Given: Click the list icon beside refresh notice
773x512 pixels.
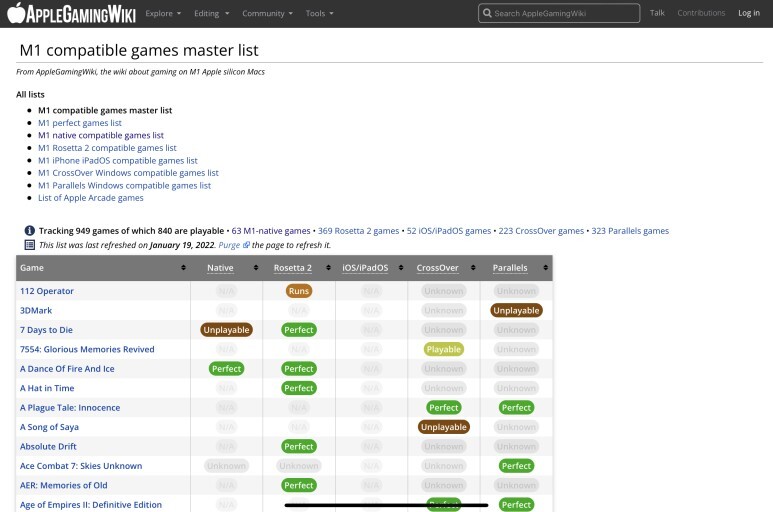Looking at the screenshot, I should 30,245.
